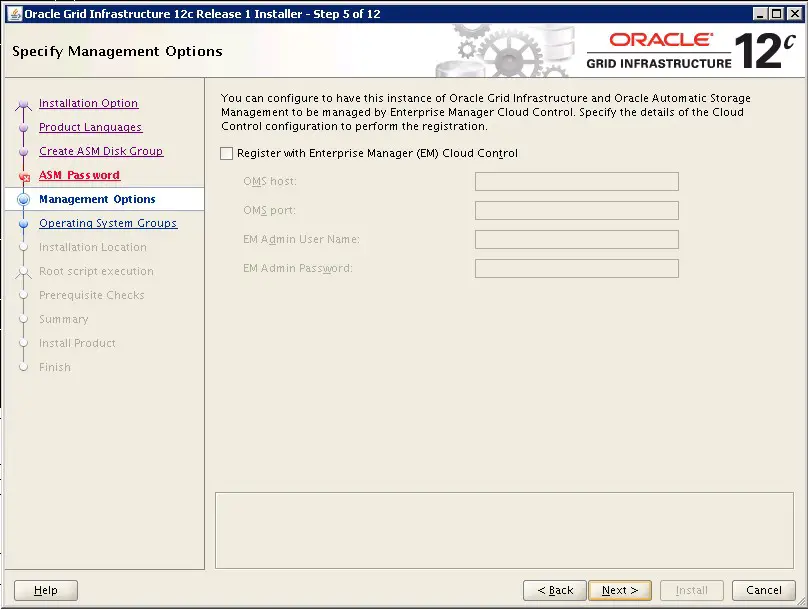The image size is (808, 610).
Task: Click the Help button
Action: point(46,590)
